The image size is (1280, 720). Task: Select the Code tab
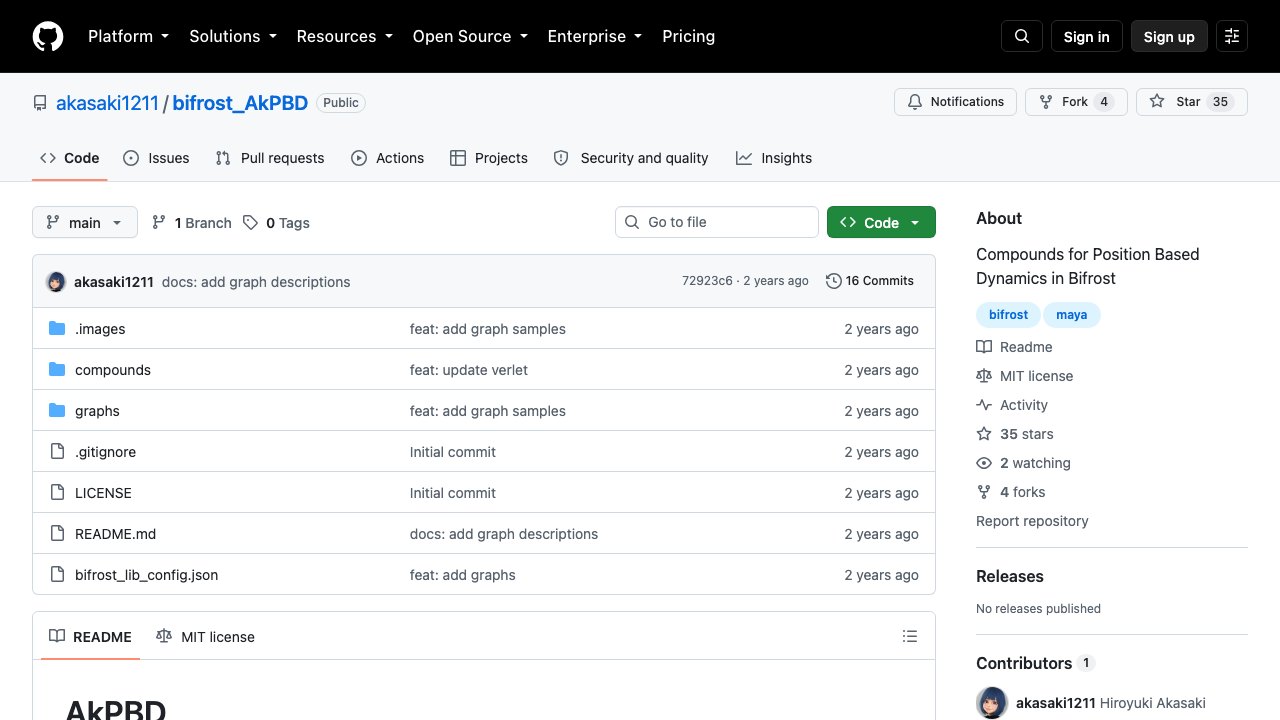point(70,158)
